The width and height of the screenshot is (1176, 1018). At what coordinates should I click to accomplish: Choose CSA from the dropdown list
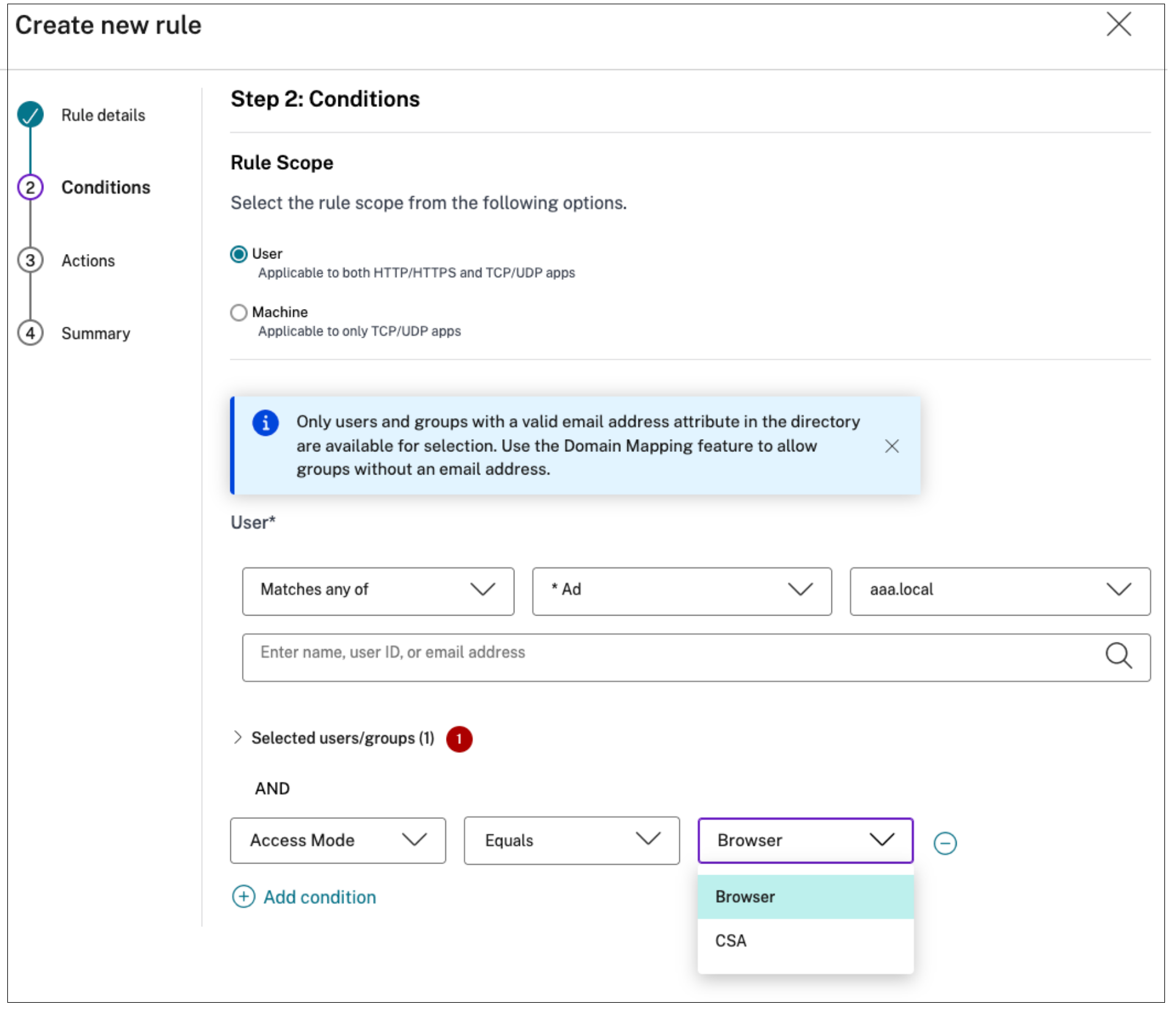point(805,940)
